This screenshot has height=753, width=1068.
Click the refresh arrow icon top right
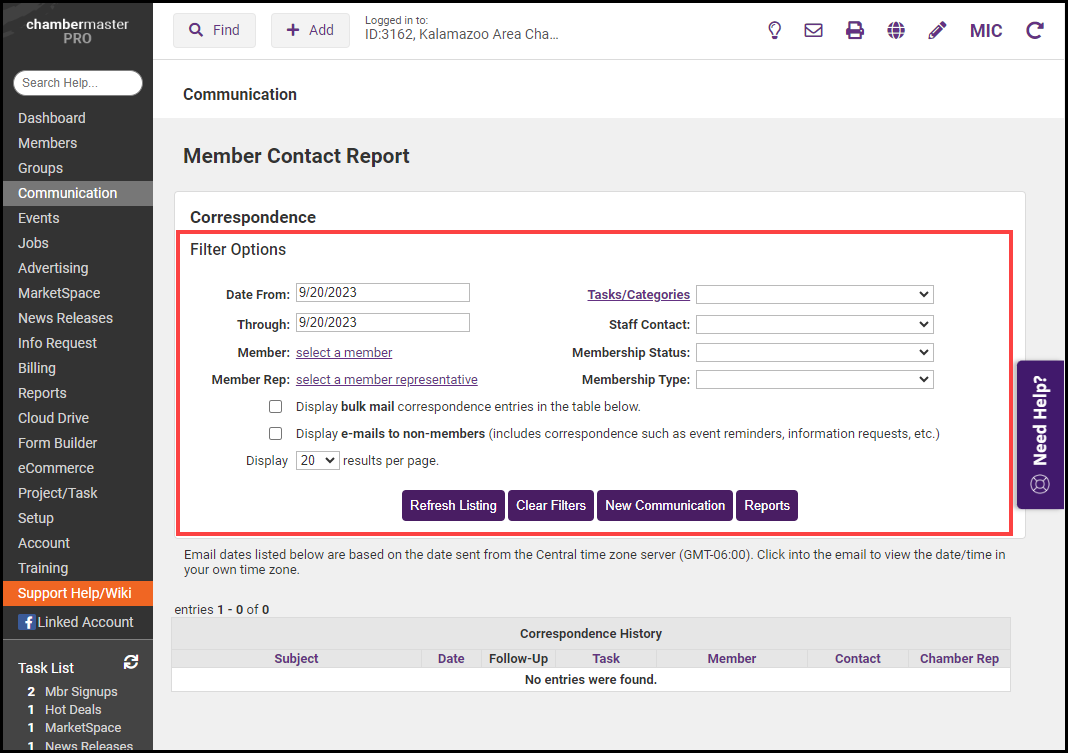coord(1035,30)
